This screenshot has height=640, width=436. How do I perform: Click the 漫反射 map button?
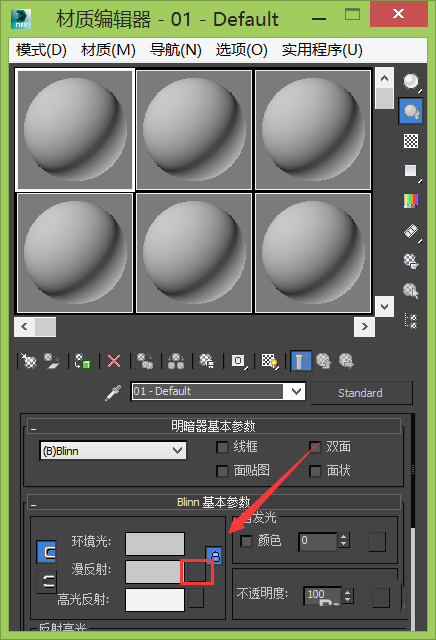point(196,571)
